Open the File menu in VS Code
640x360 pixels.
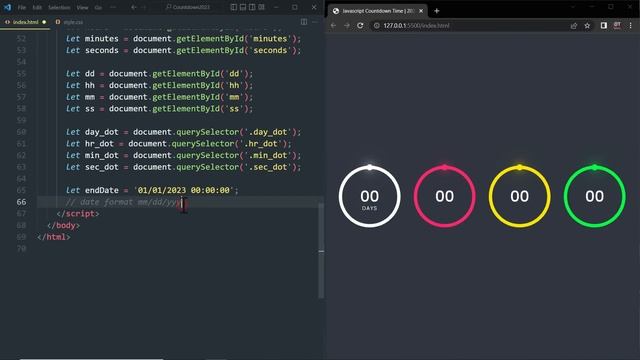coord(22,7)
